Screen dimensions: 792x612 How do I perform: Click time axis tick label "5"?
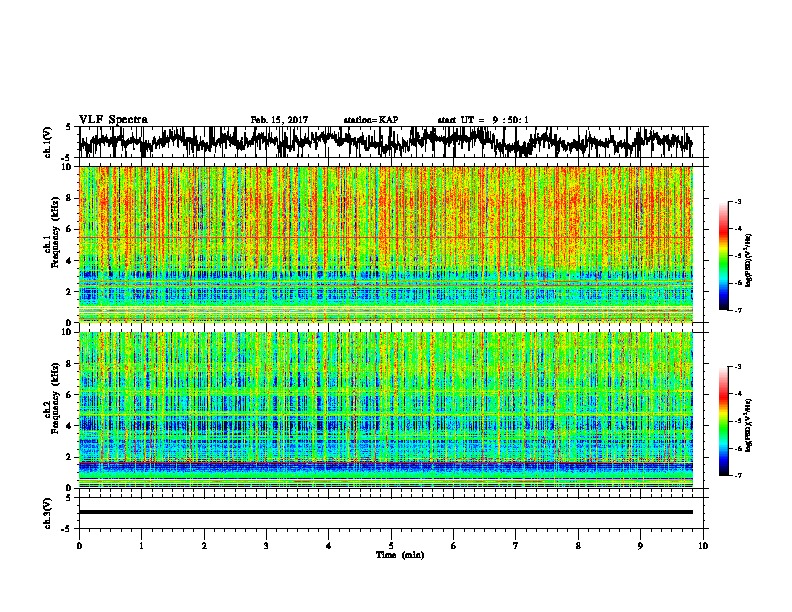pyautogui.click(x=391, y=546)
